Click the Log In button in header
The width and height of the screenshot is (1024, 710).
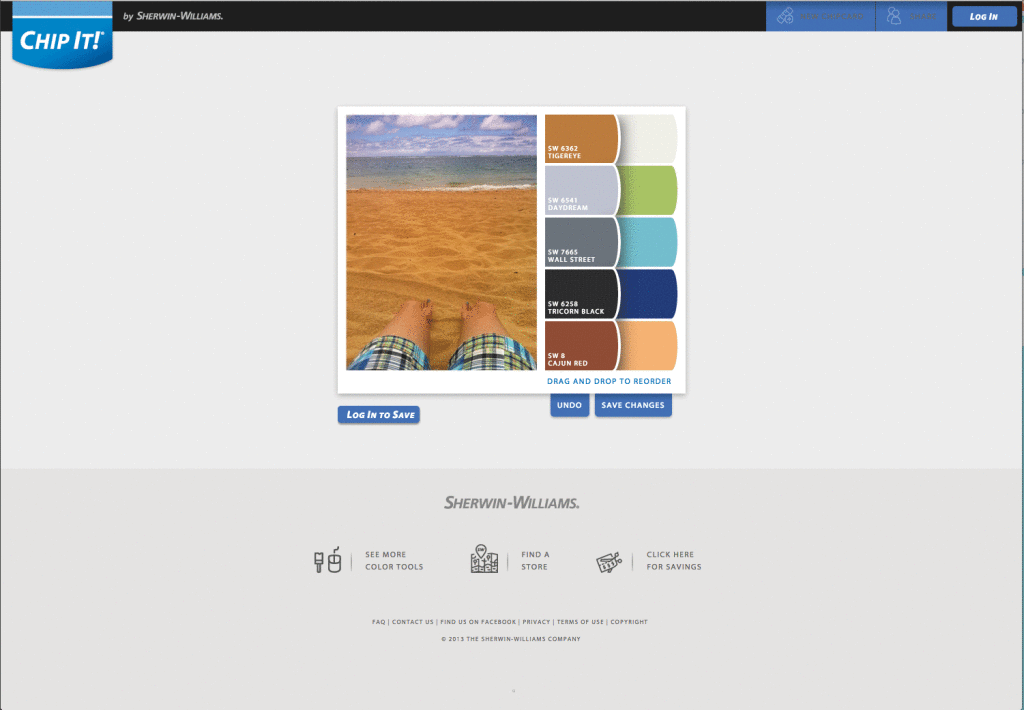click(x=984, y=16)
